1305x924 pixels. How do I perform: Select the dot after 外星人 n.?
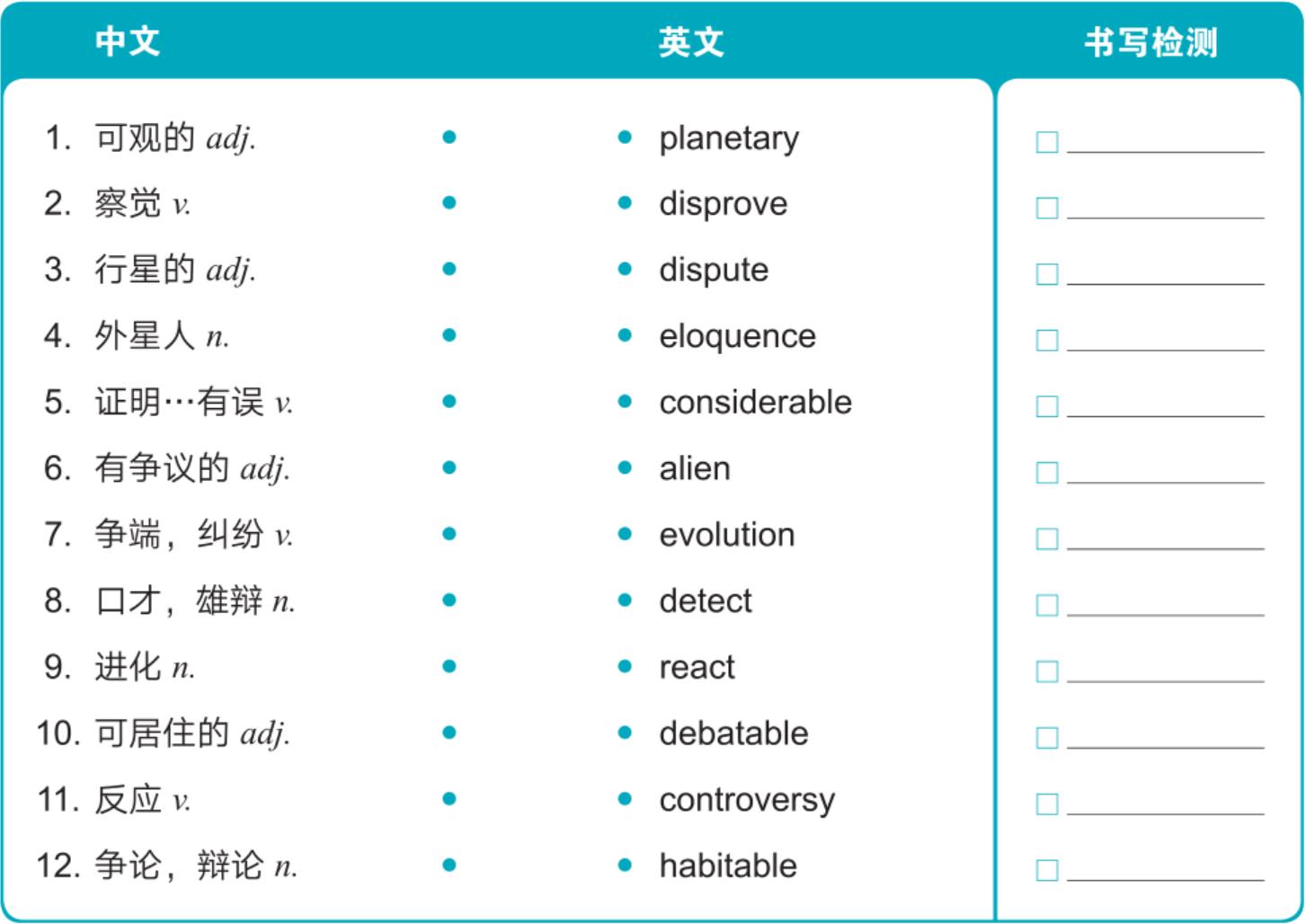[449, 336]
